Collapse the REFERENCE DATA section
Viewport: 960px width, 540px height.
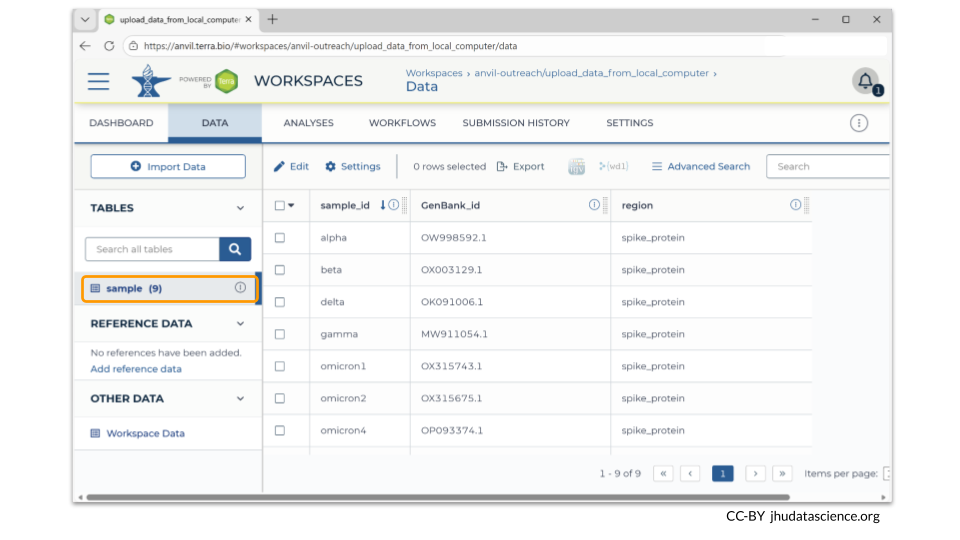coord(240,324)
